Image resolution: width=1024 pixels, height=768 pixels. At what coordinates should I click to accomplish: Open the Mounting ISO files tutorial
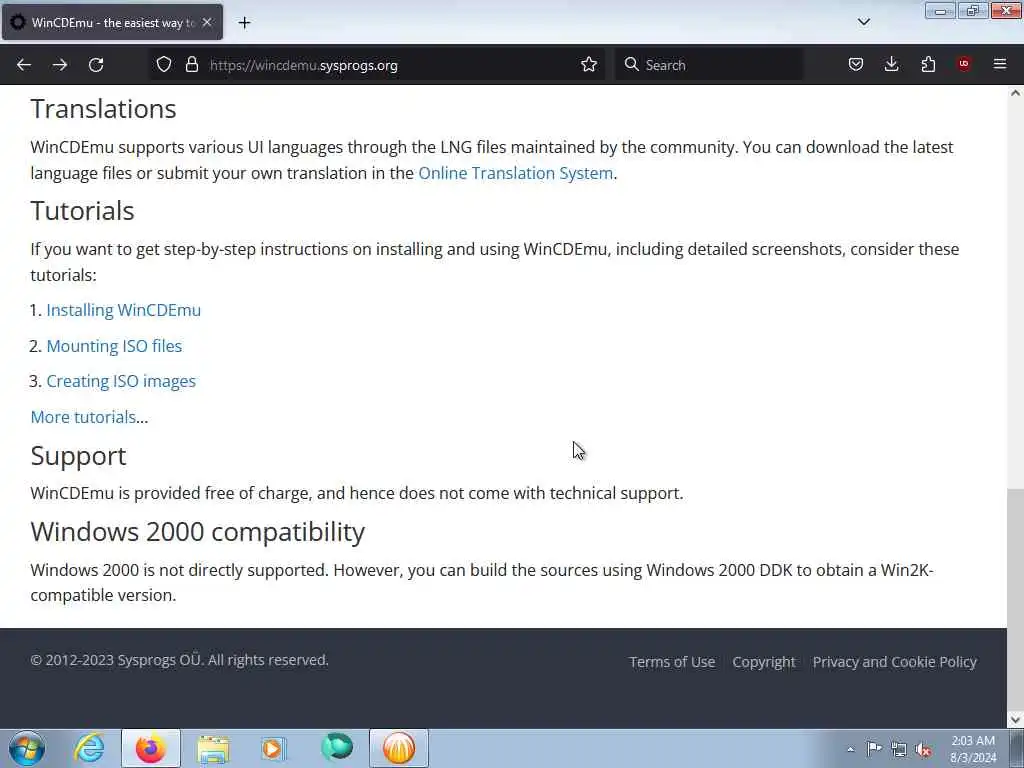coord(114,346)
